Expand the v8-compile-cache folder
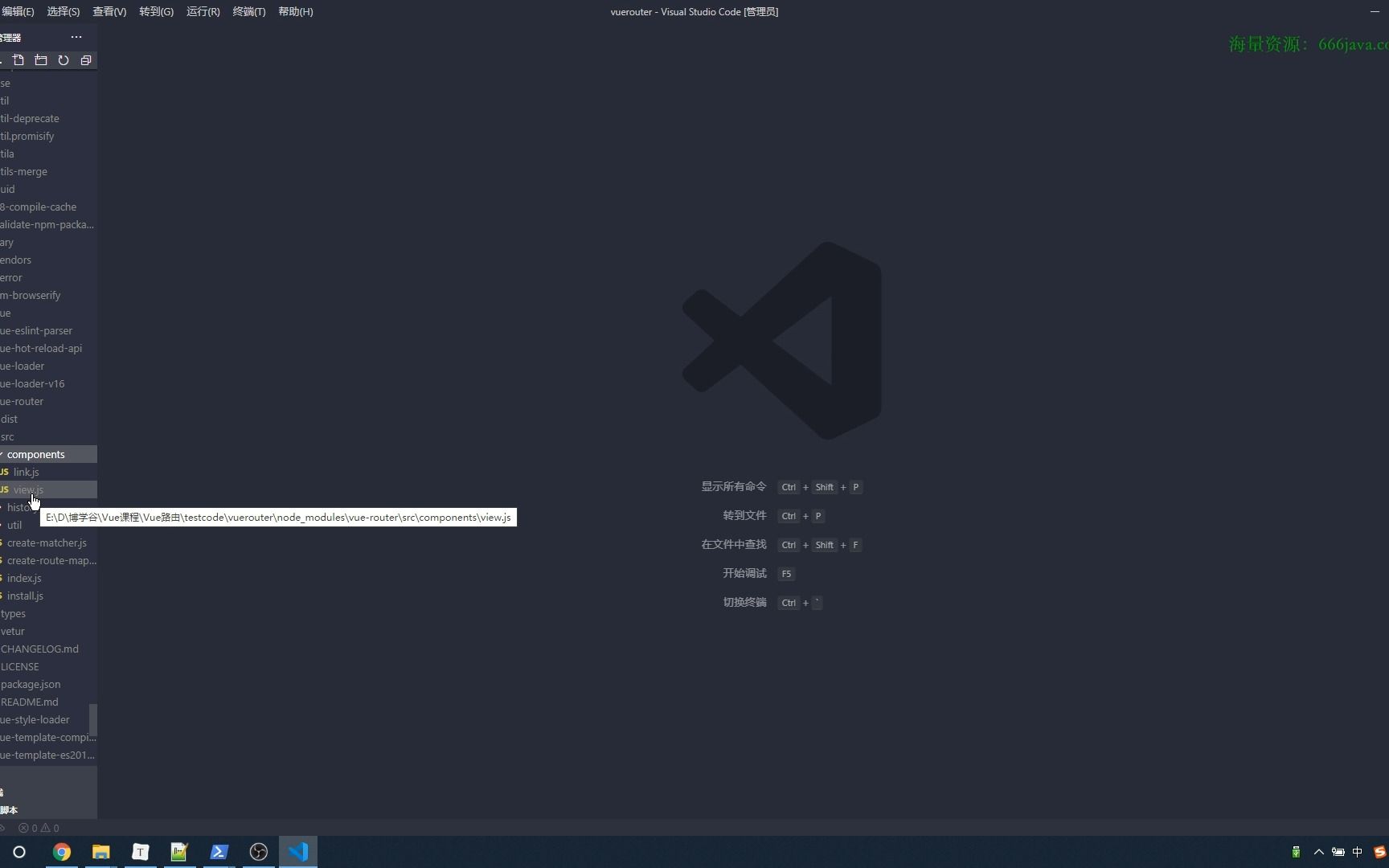Viewport: 1389px width, 868px height. pos(48,207)
